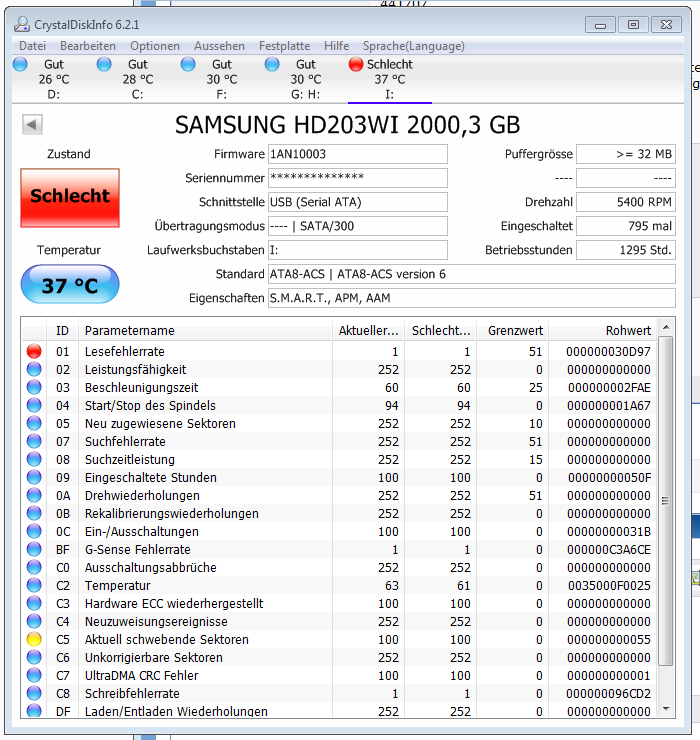
Task: Select the Schlecht disk I: tab
Action: (x=389, y=79)
